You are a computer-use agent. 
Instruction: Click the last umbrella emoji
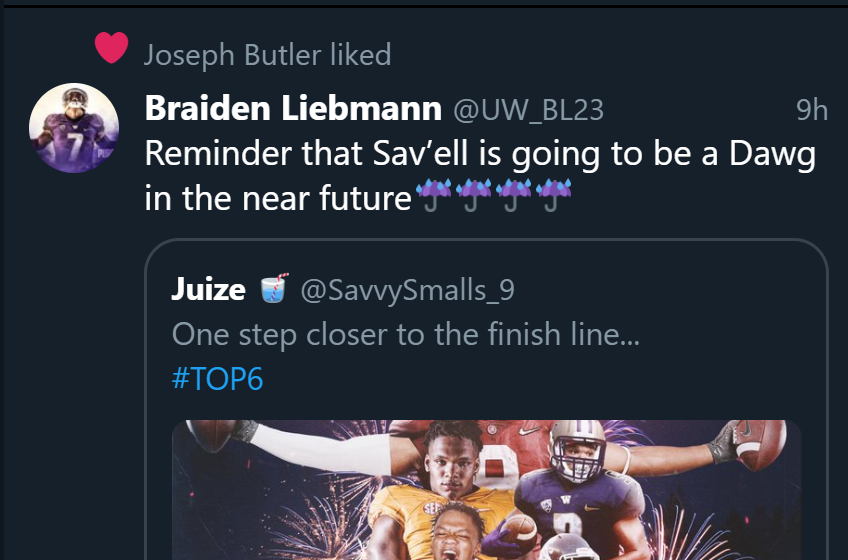[551, 197]
